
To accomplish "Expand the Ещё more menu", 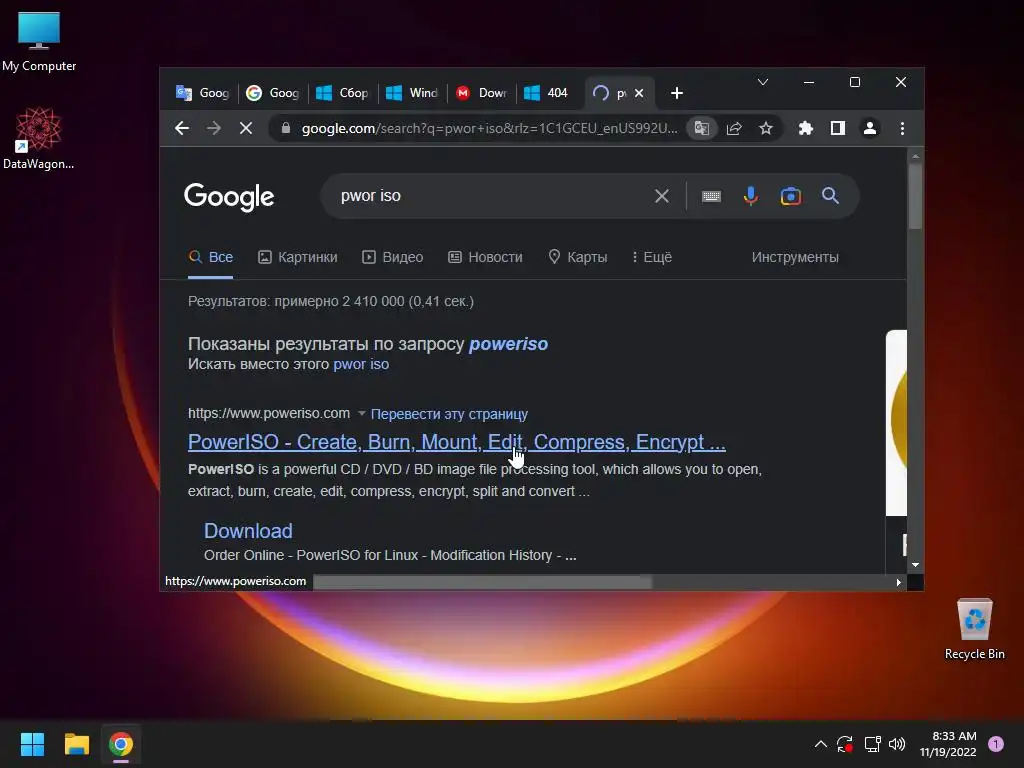I will 652,257.
